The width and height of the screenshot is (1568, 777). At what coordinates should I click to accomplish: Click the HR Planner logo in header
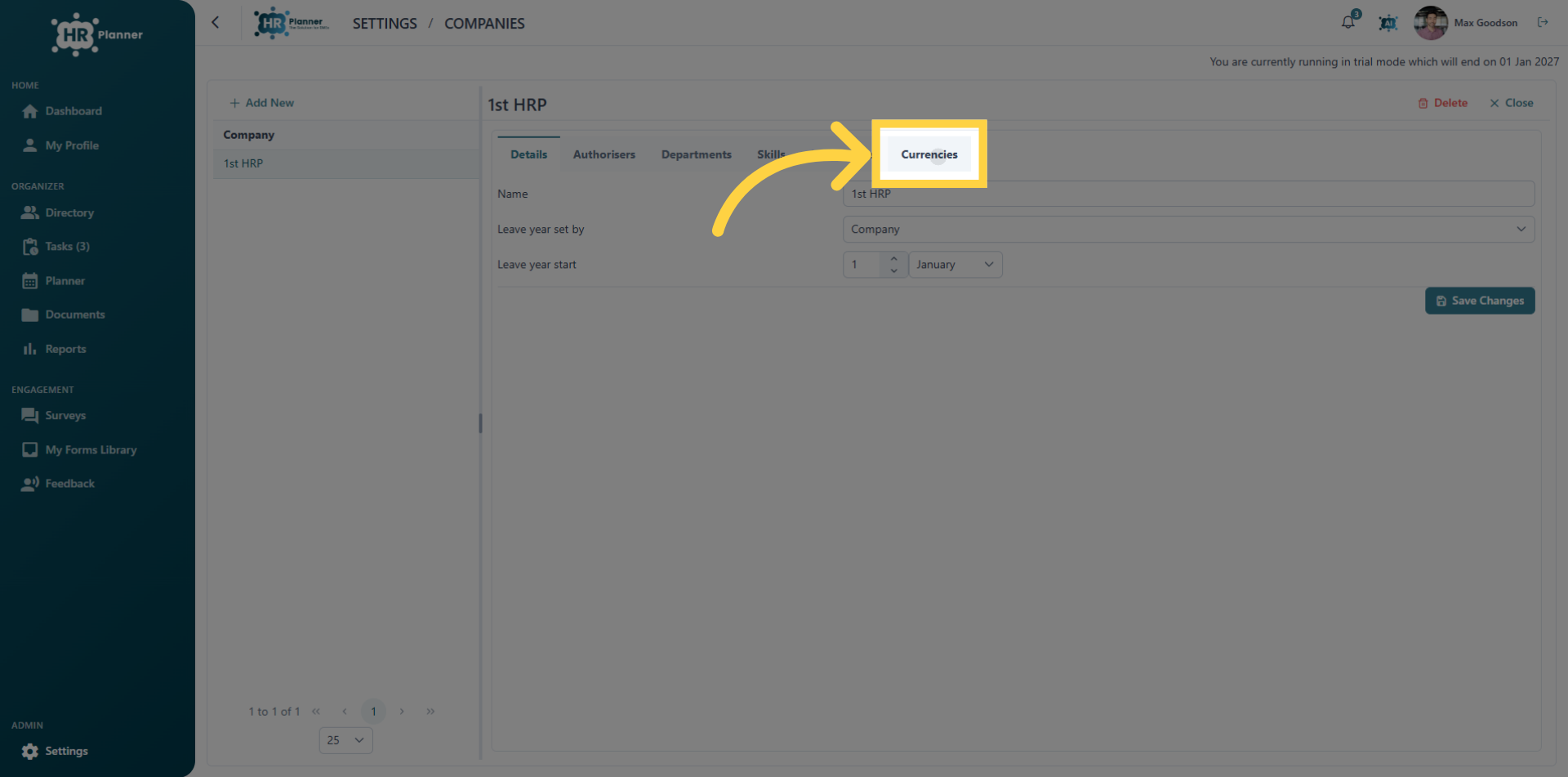point(292,23)
